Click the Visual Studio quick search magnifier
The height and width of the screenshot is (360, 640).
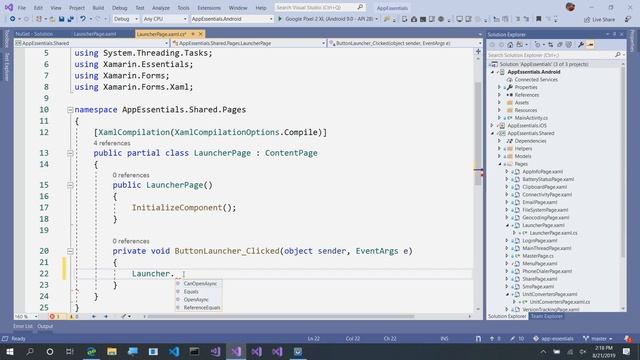360,7
